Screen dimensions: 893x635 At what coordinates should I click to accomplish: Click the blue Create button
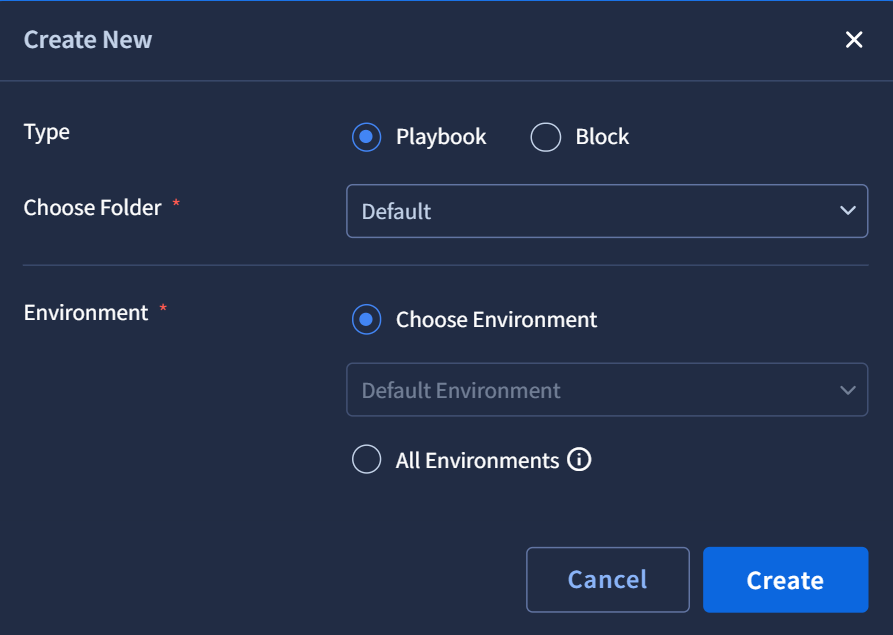(x=785, y=580)
